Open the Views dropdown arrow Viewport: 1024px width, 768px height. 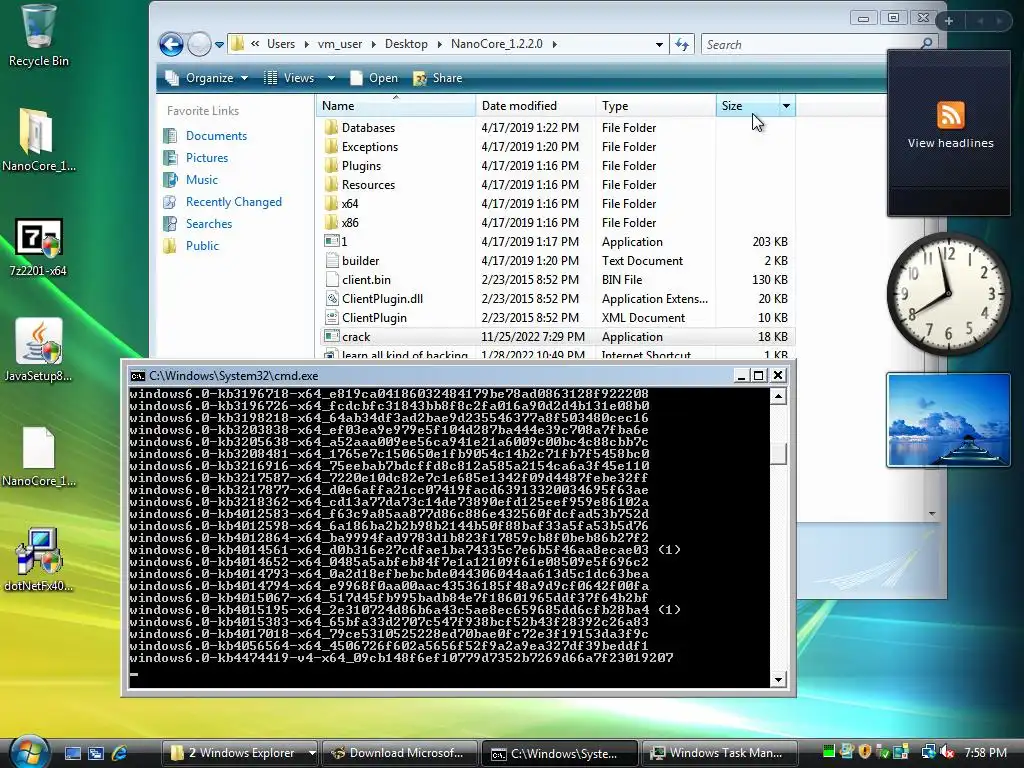click(x=331, y=78)
